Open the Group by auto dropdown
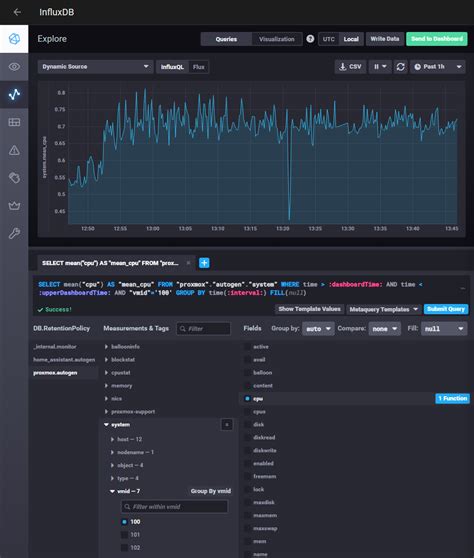Viewport: 474px width, 558px height. (318, 329)
